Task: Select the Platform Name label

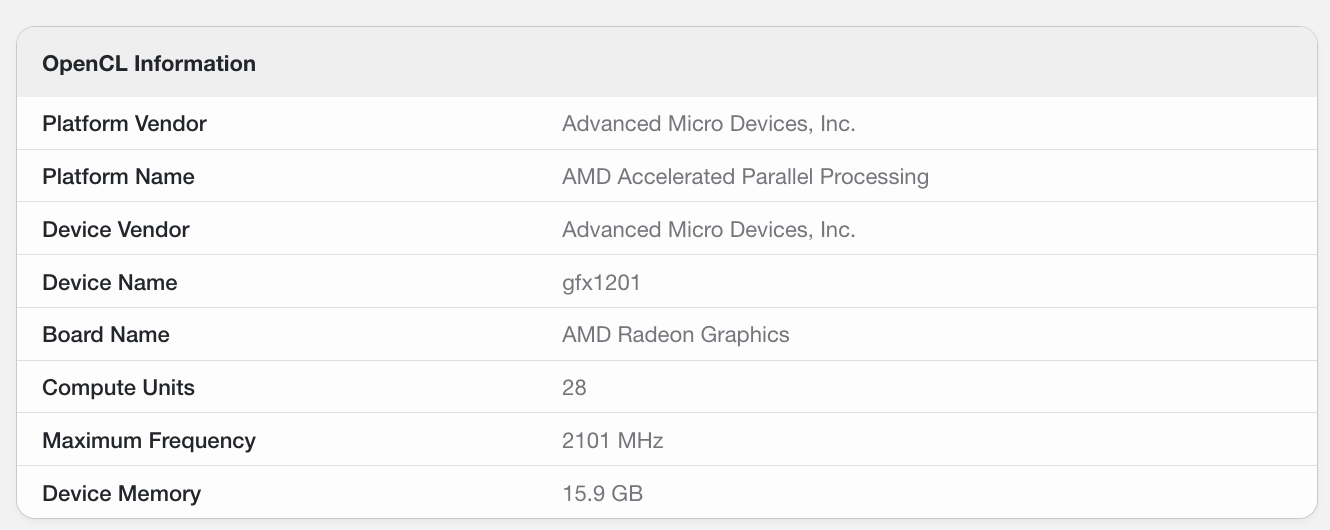Action: tap(118, 177)
